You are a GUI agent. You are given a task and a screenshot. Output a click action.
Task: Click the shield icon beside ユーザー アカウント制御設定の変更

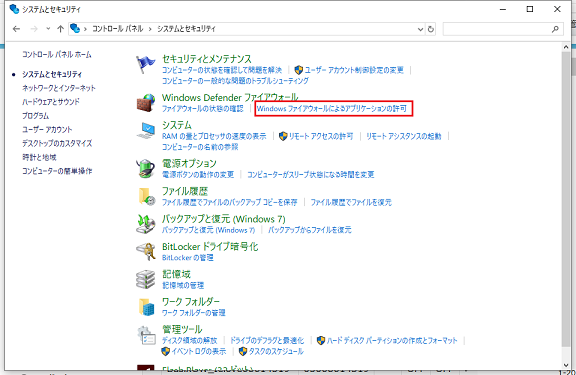[299, 70]
